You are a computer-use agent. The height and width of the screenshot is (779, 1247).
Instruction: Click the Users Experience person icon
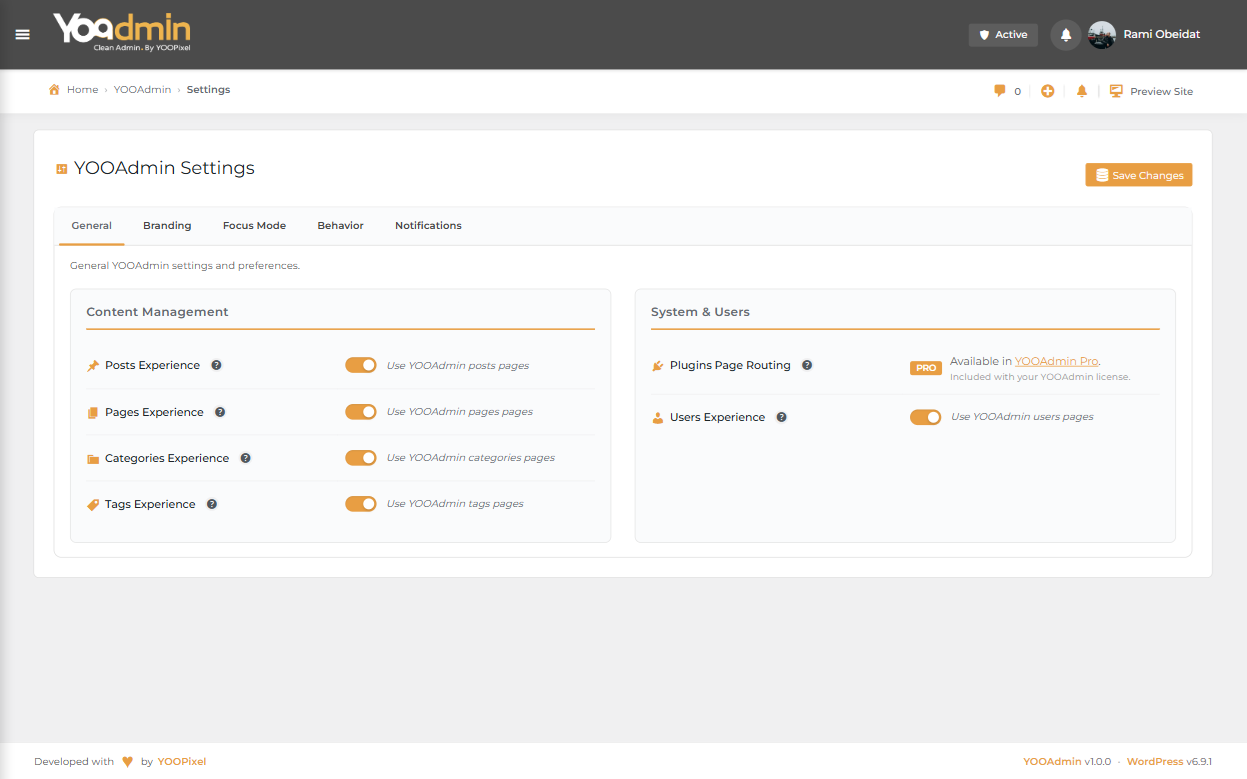pos(658,418)
